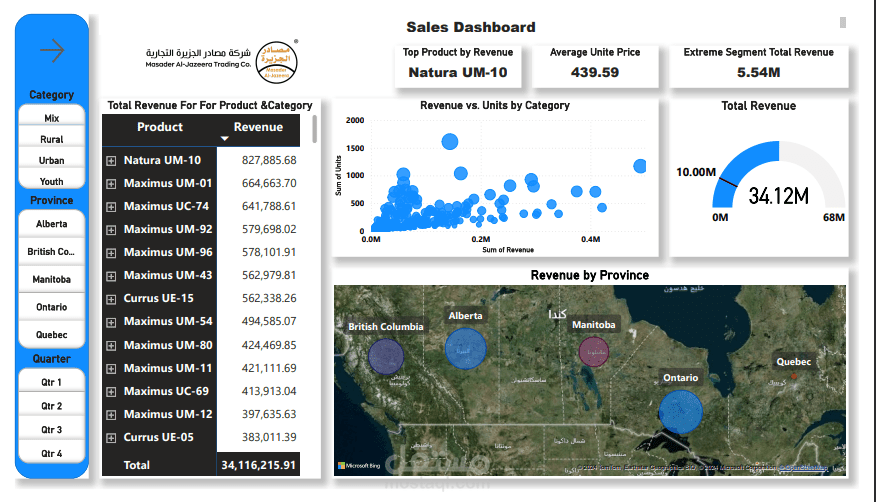
Task: Select Alberta province slicer
Action: tap(51, 224)
